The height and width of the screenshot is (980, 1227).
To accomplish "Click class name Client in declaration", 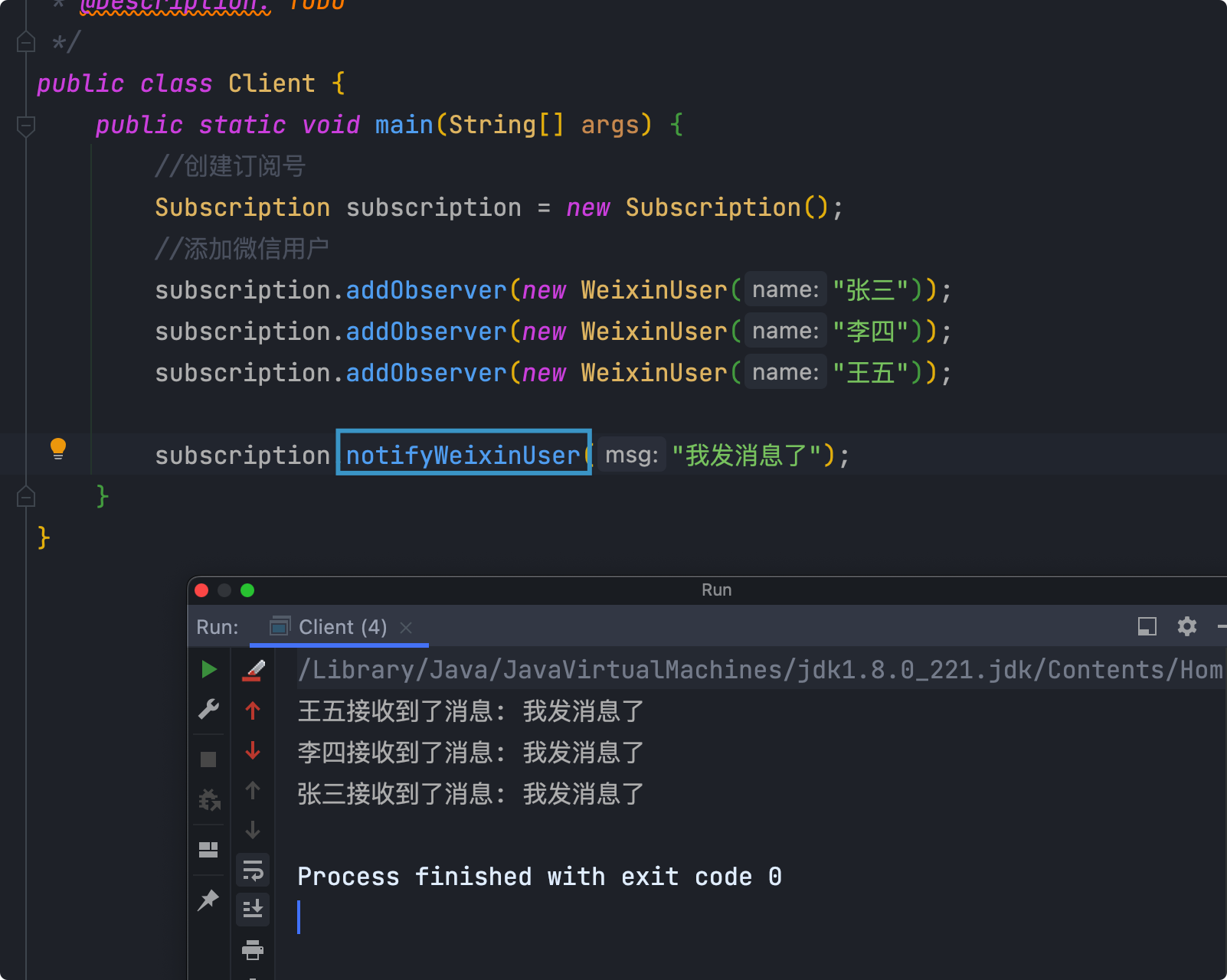I will [x=272, y=83].
